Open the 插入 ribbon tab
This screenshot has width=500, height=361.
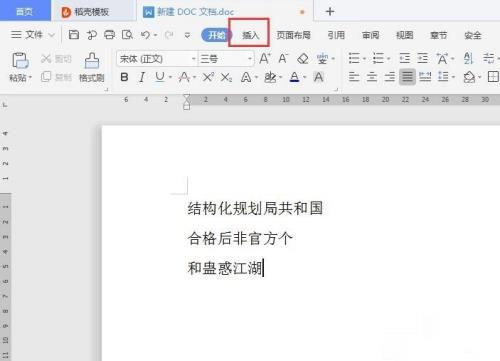click(x=250, y=35)
